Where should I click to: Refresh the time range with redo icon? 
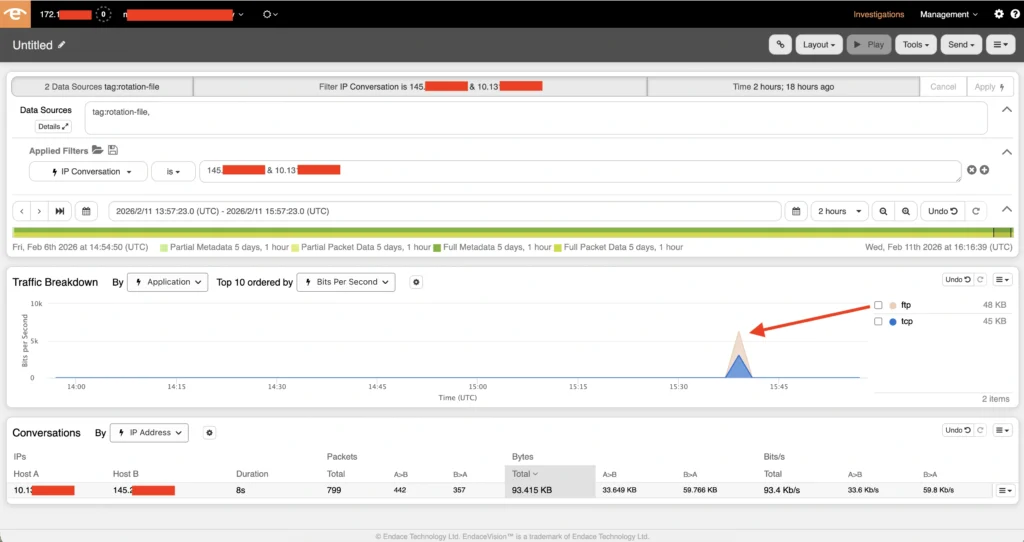(x=976, y=211)
